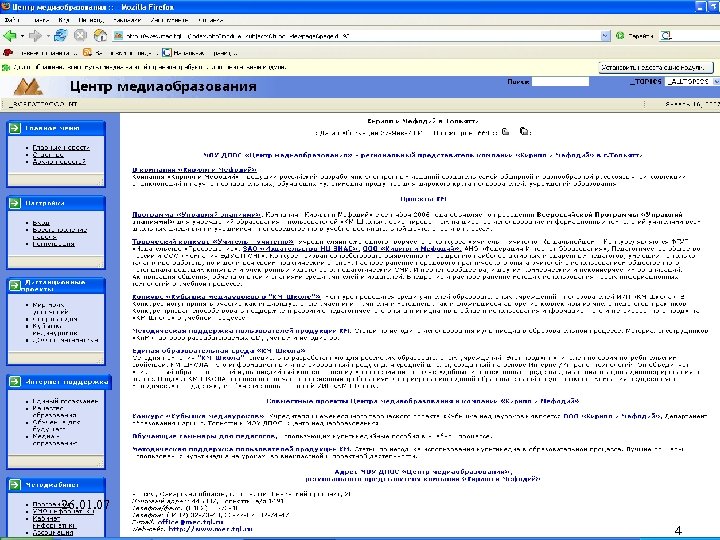The image size is (720, 540).
Task: Open the Back button history dropdown arrow
Action: (22, 36)
